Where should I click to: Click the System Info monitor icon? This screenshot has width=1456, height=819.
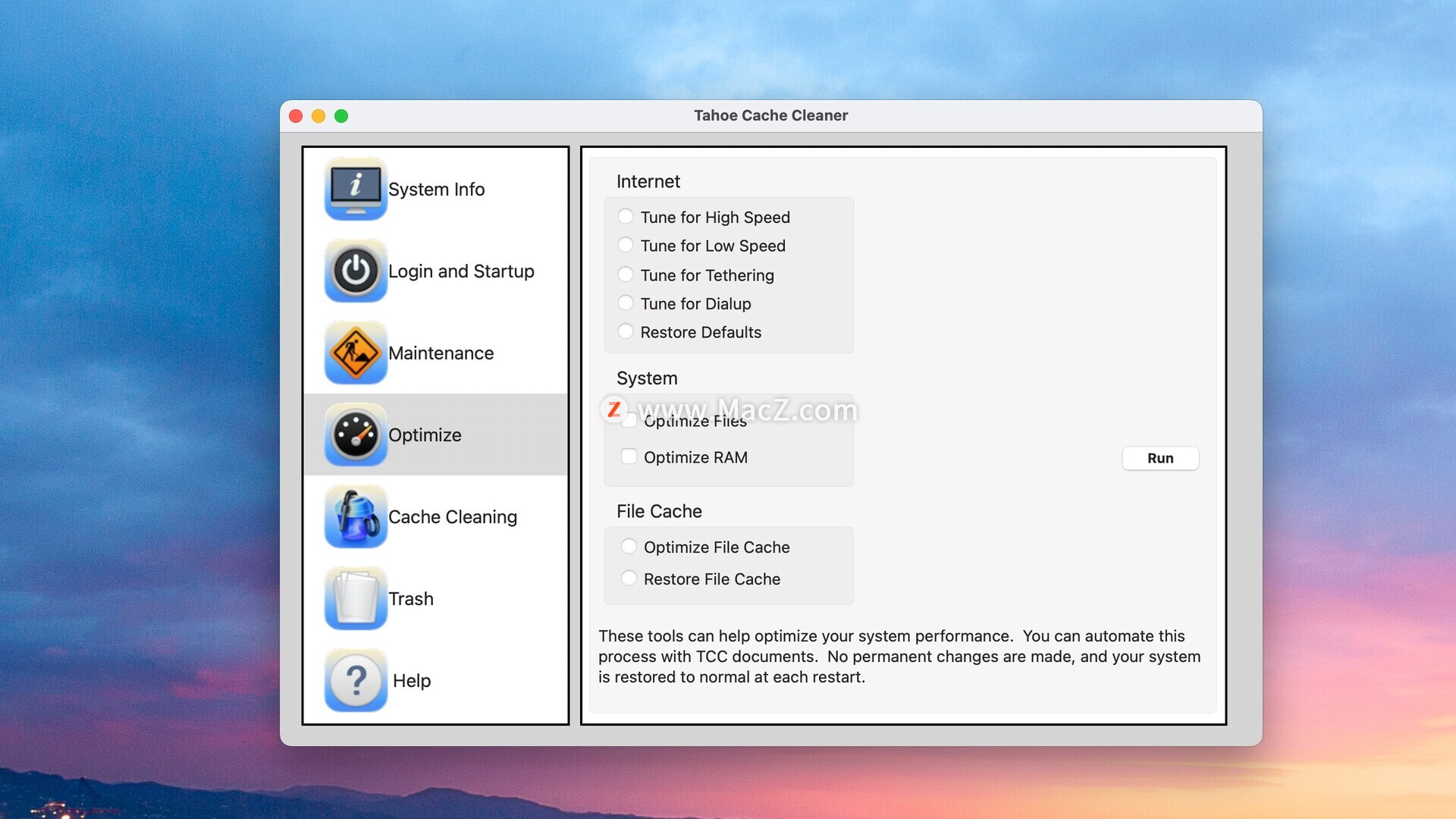tap(356, 189)
